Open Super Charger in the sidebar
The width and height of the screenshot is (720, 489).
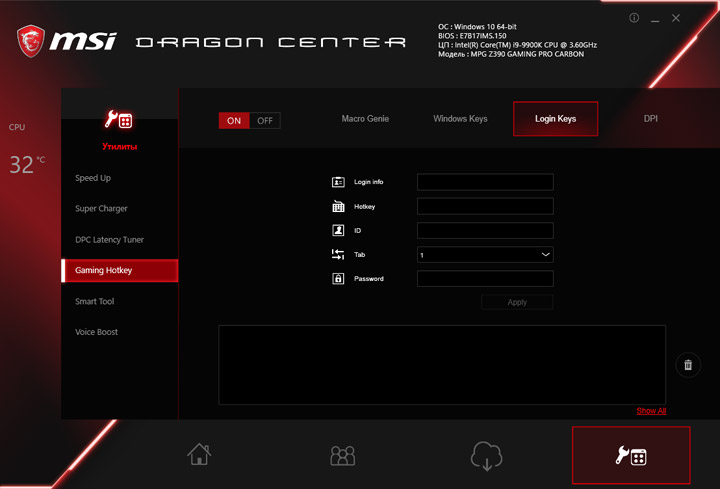click(101, 209)
